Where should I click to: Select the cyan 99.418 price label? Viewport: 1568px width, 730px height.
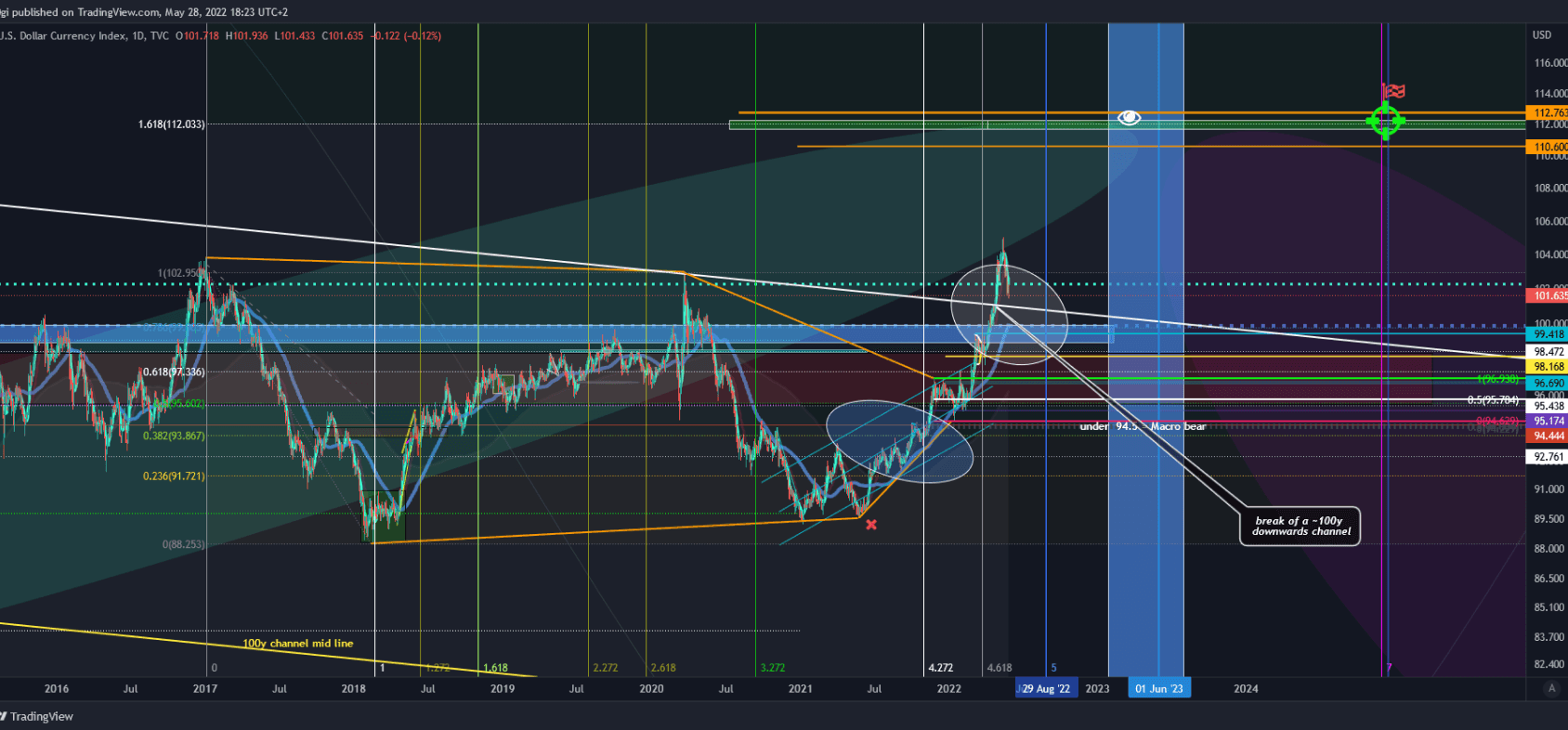1547,334
